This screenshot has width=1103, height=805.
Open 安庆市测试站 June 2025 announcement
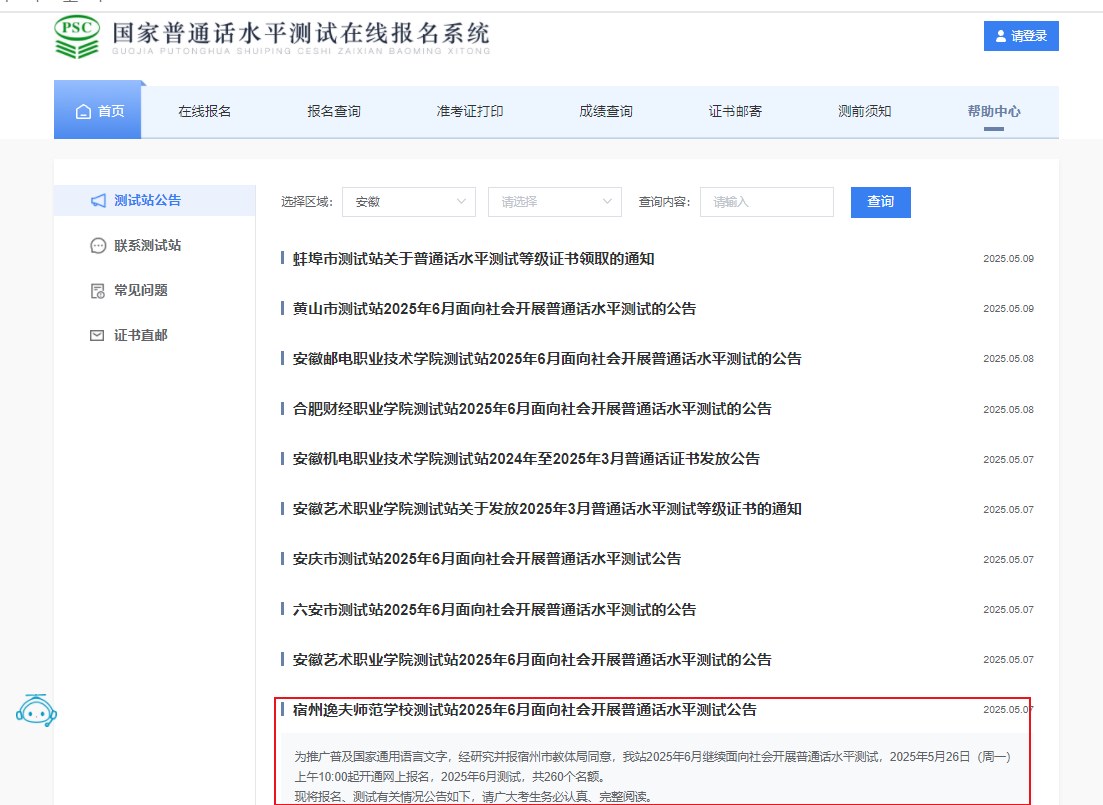(x=487, y=559)
